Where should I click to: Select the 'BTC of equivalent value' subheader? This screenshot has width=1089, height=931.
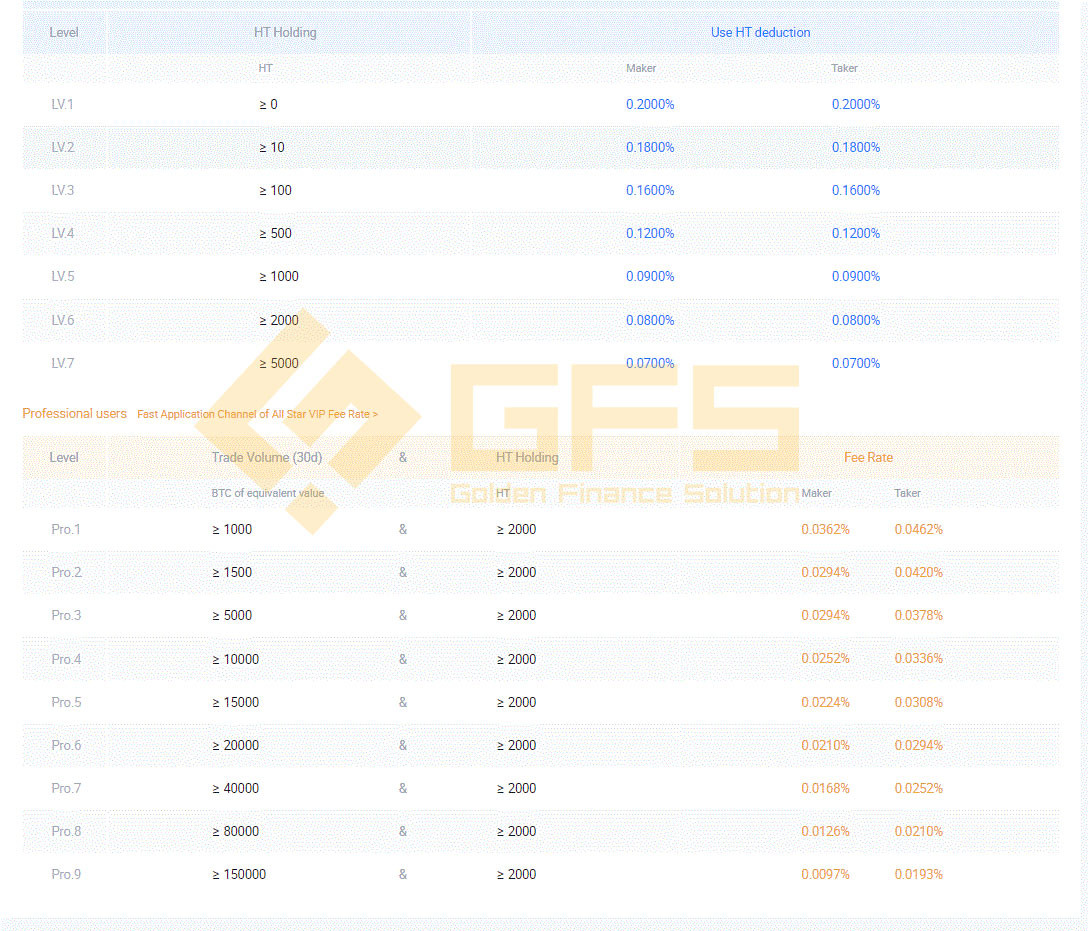pos(267,493)
